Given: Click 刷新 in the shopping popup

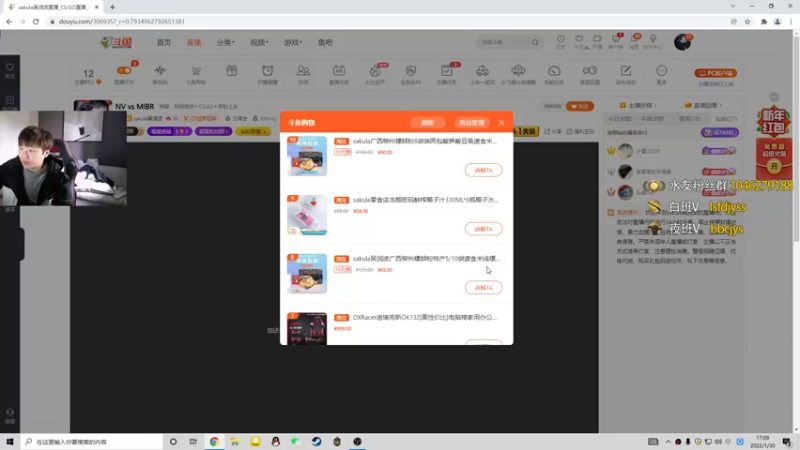Looking at the screenshot, I should [428, 122].
